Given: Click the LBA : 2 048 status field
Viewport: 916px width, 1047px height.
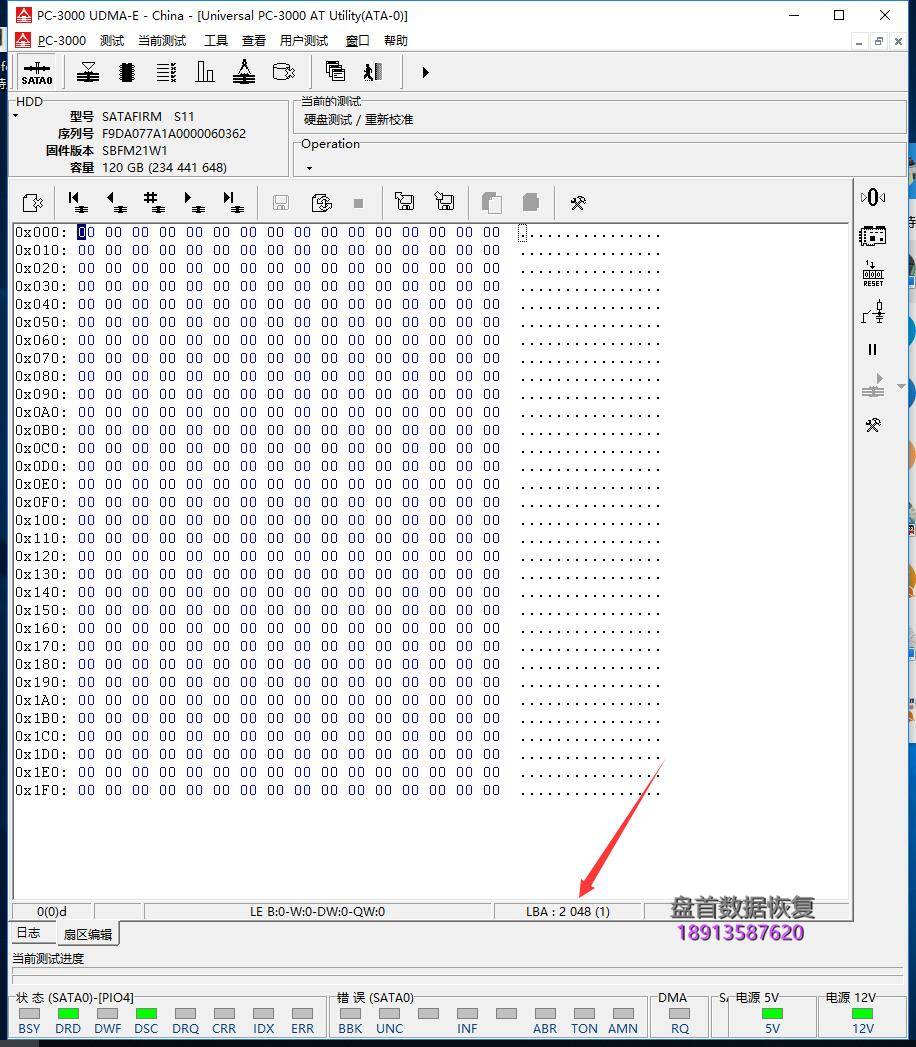Looking at the screenshot, I should pyautogui.click(x=568, y=911).
